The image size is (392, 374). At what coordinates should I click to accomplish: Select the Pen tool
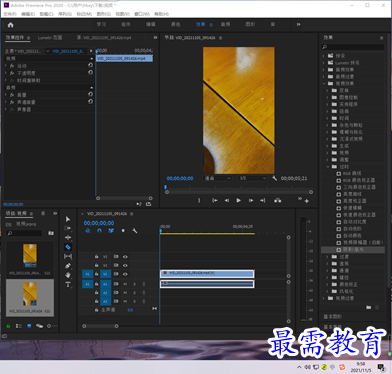tap(68, 266)
